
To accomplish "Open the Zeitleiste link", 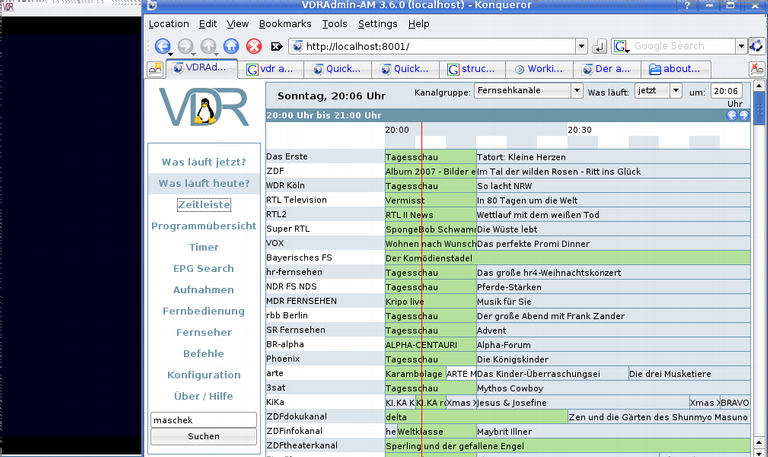I will (x=204, y=205).
